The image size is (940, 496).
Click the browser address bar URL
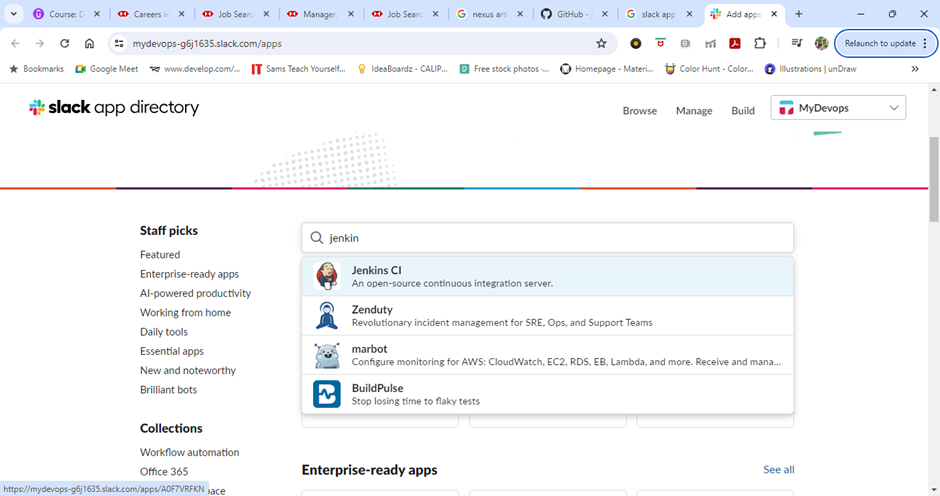[x=207, y=43]
